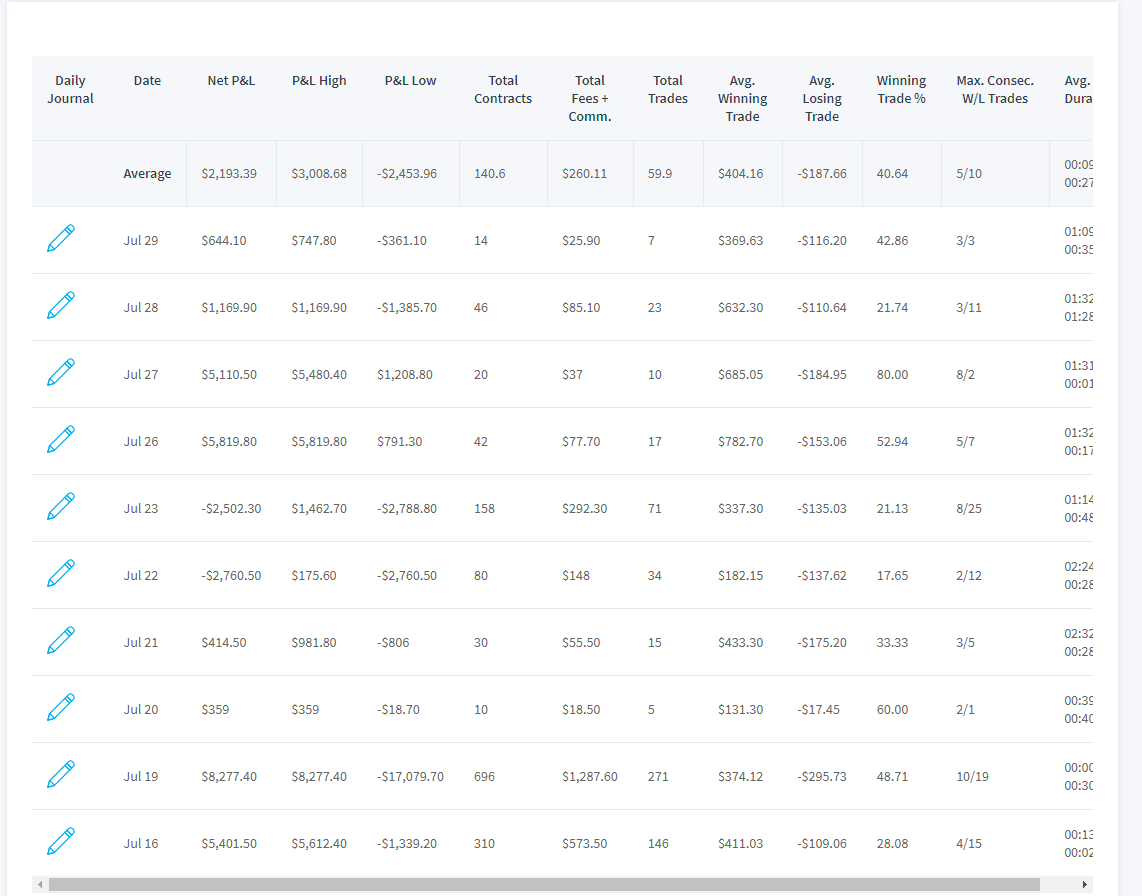Open the Jul 19 journal pencil icon
1142x896 pixels.
[x=61, y=774]
